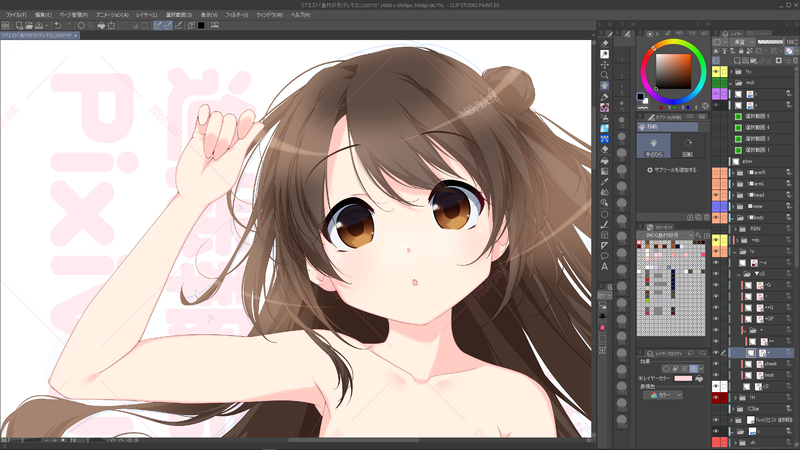Delete sub tool with trash icon
Viewport: 800px width, 450px height.
[706, 217]
